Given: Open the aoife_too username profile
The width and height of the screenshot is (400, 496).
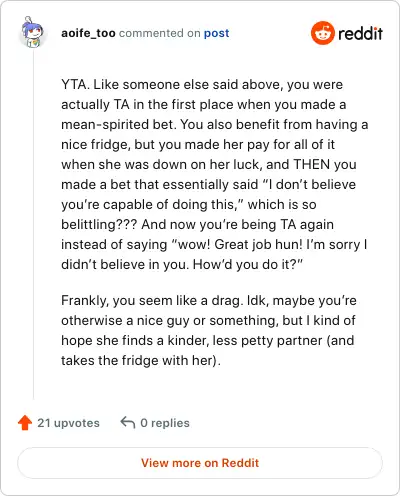Looking at the screenshot, I should coord(88,33).
